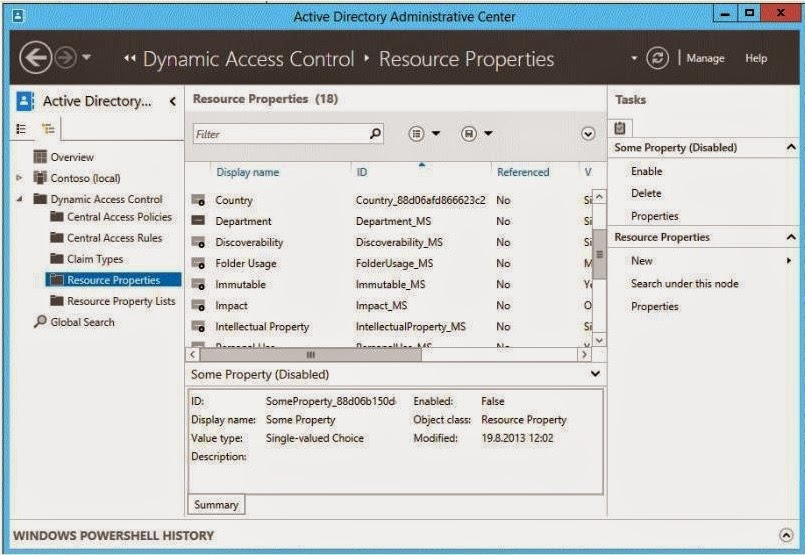Open the Help menu
The image size is (805, 555).
(x=756, y=58)
